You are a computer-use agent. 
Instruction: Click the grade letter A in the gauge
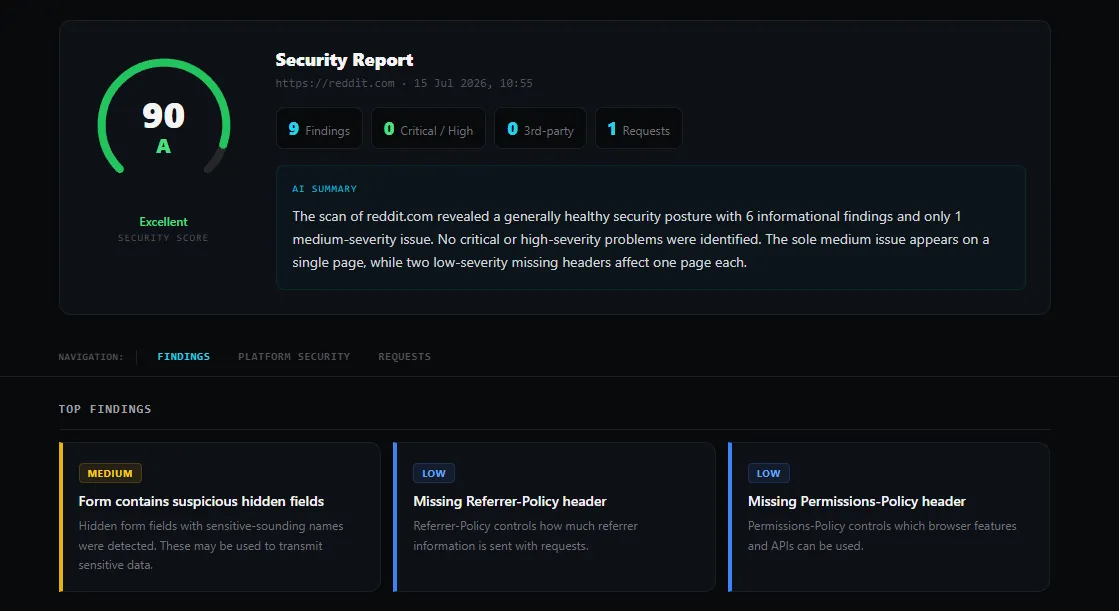click(163, 146)
